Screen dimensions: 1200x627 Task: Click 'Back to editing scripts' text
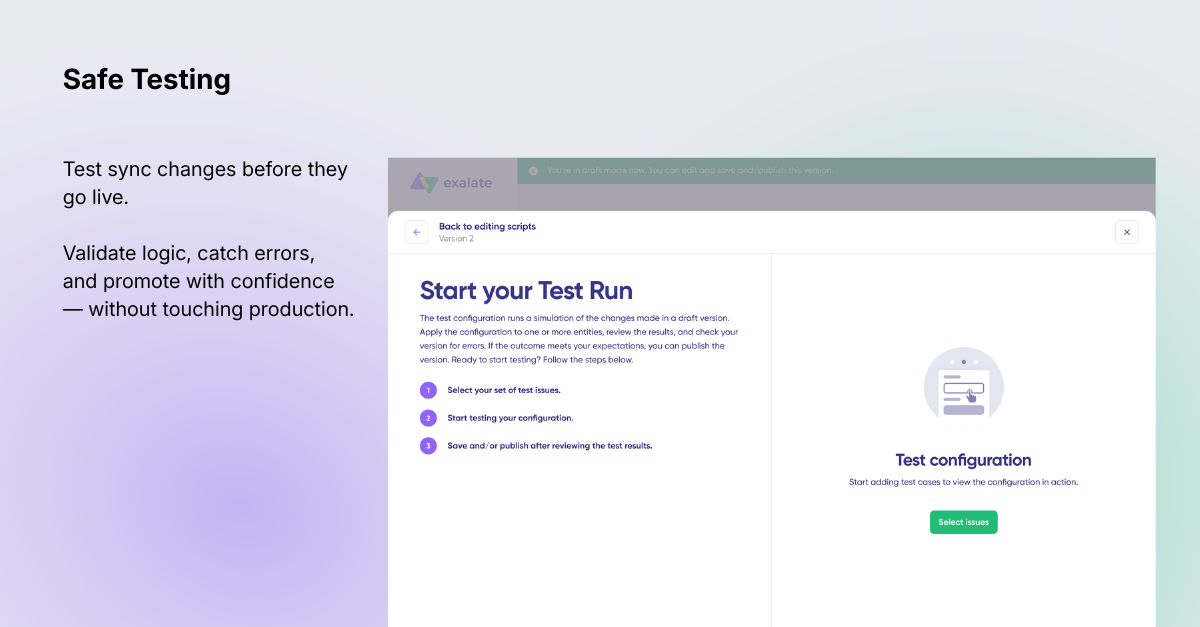pos(487,226)
